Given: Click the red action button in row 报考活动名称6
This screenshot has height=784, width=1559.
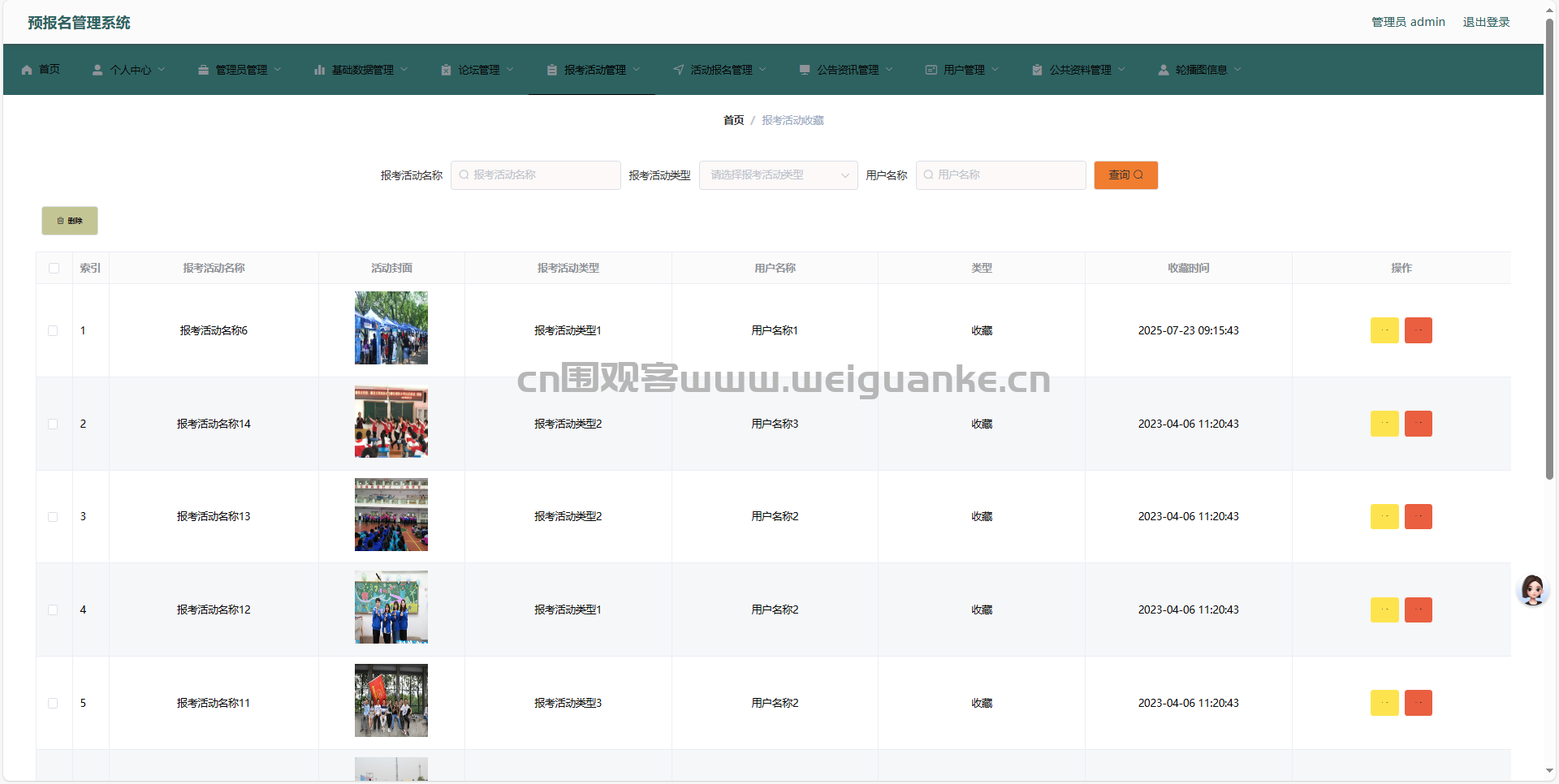Looking at the screenshot, I should (1419, 330).
